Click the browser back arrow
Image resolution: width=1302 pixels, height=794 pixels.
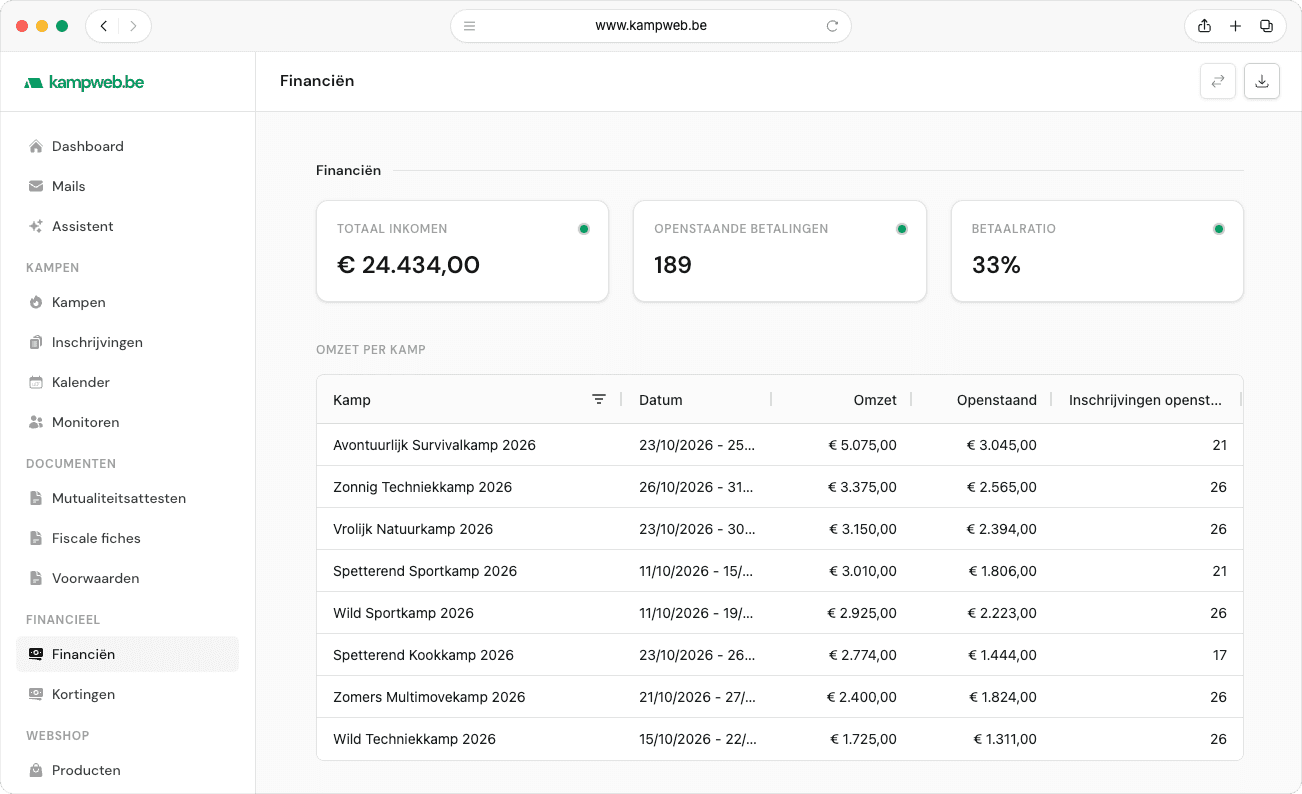click(103, 26)
